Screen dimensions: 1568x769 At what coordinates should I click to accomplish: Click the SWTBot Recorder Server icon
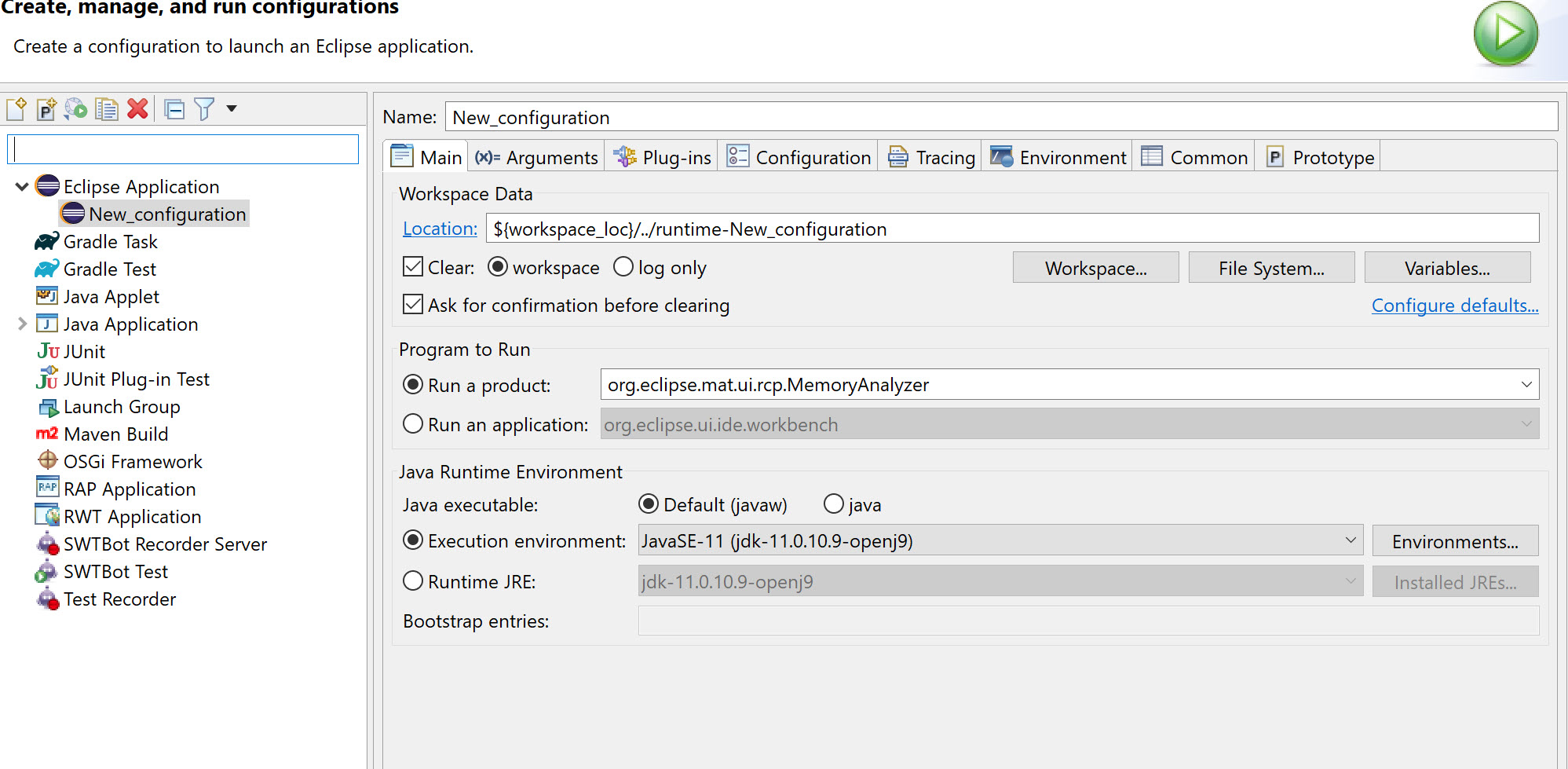point(48,543)
